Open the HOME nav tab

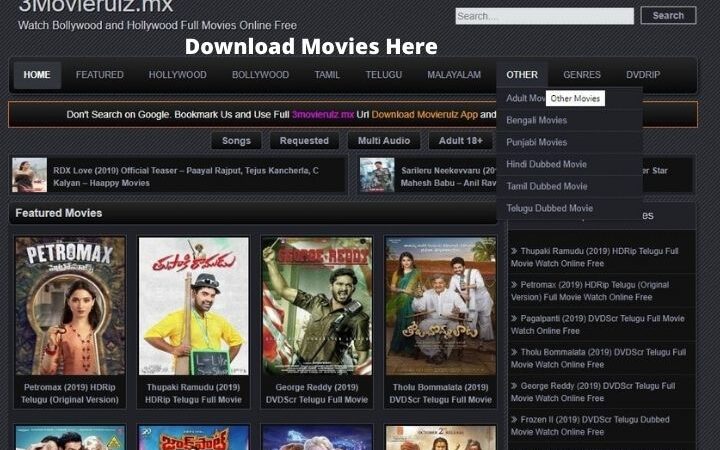tap(37, 75)
